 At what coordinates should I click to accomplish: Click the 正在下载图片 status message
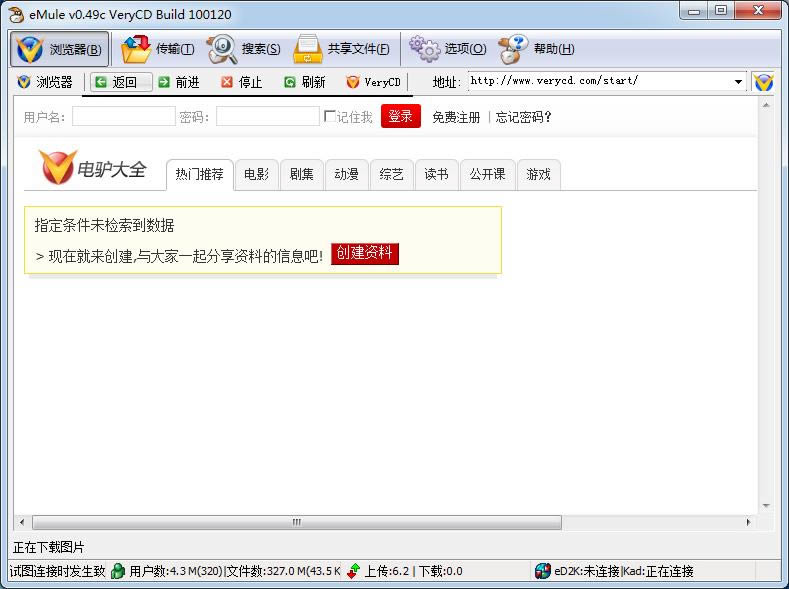(x=49, y=547)
